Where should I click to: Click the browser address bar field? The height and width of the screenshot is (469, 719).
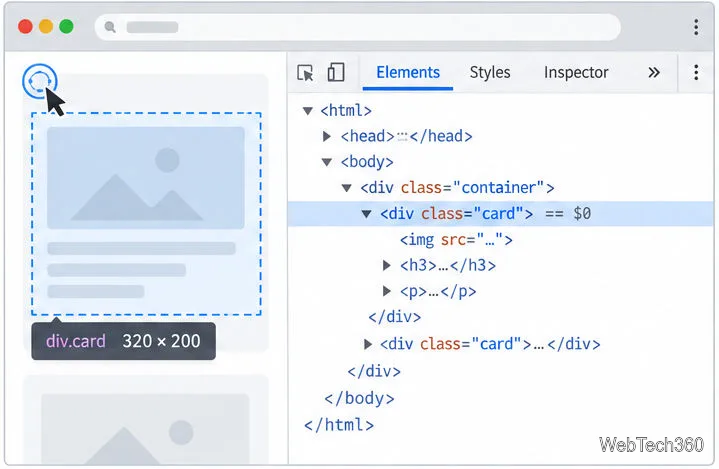click(x=358, y=27)
